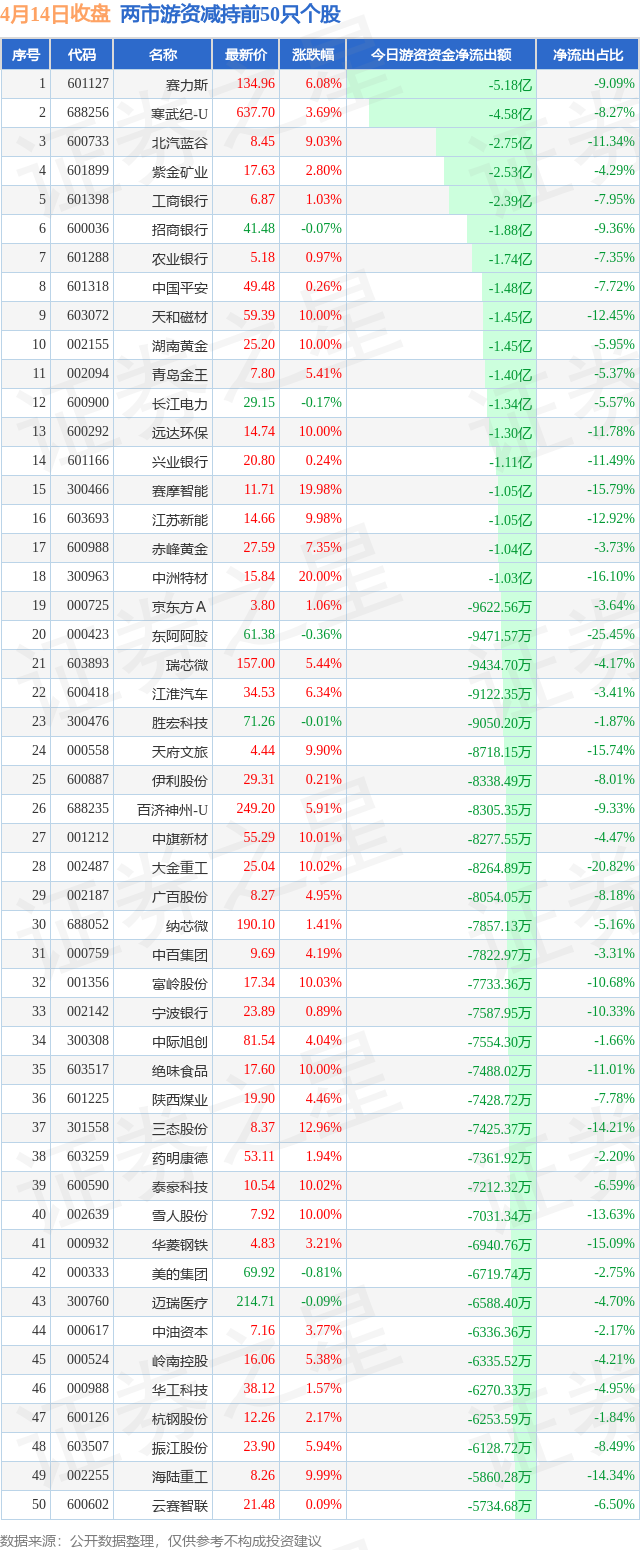Select 美的集团 stock name

click(x=180, y=1274)
